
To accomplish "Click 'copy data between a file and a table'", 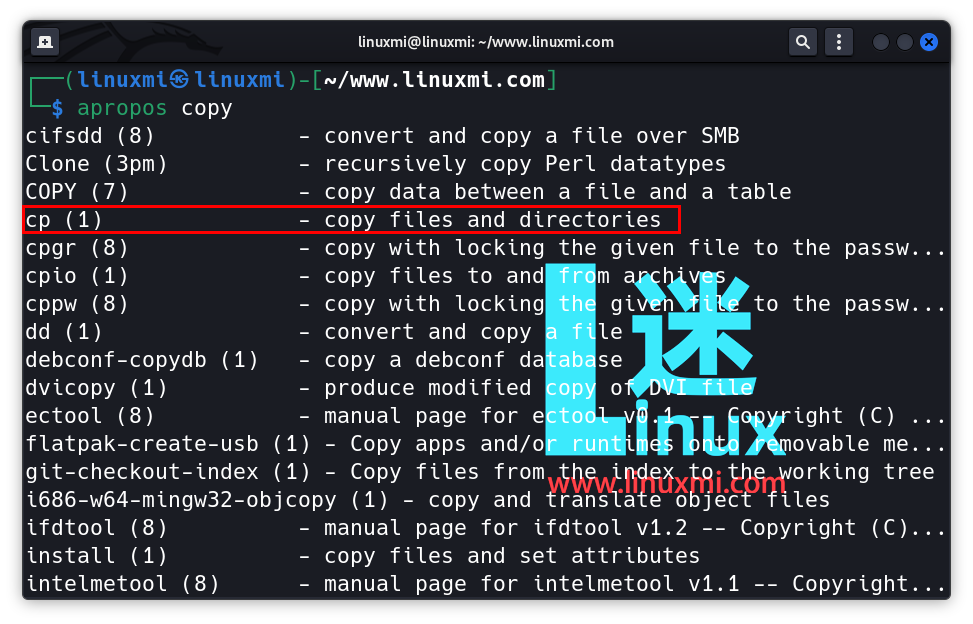I will click(558, 192).
